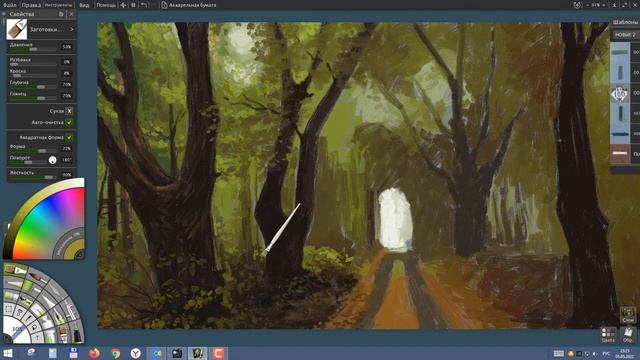640x360 pixels.
Task: Click the Разбавка slider track
Action: [33, 64]
